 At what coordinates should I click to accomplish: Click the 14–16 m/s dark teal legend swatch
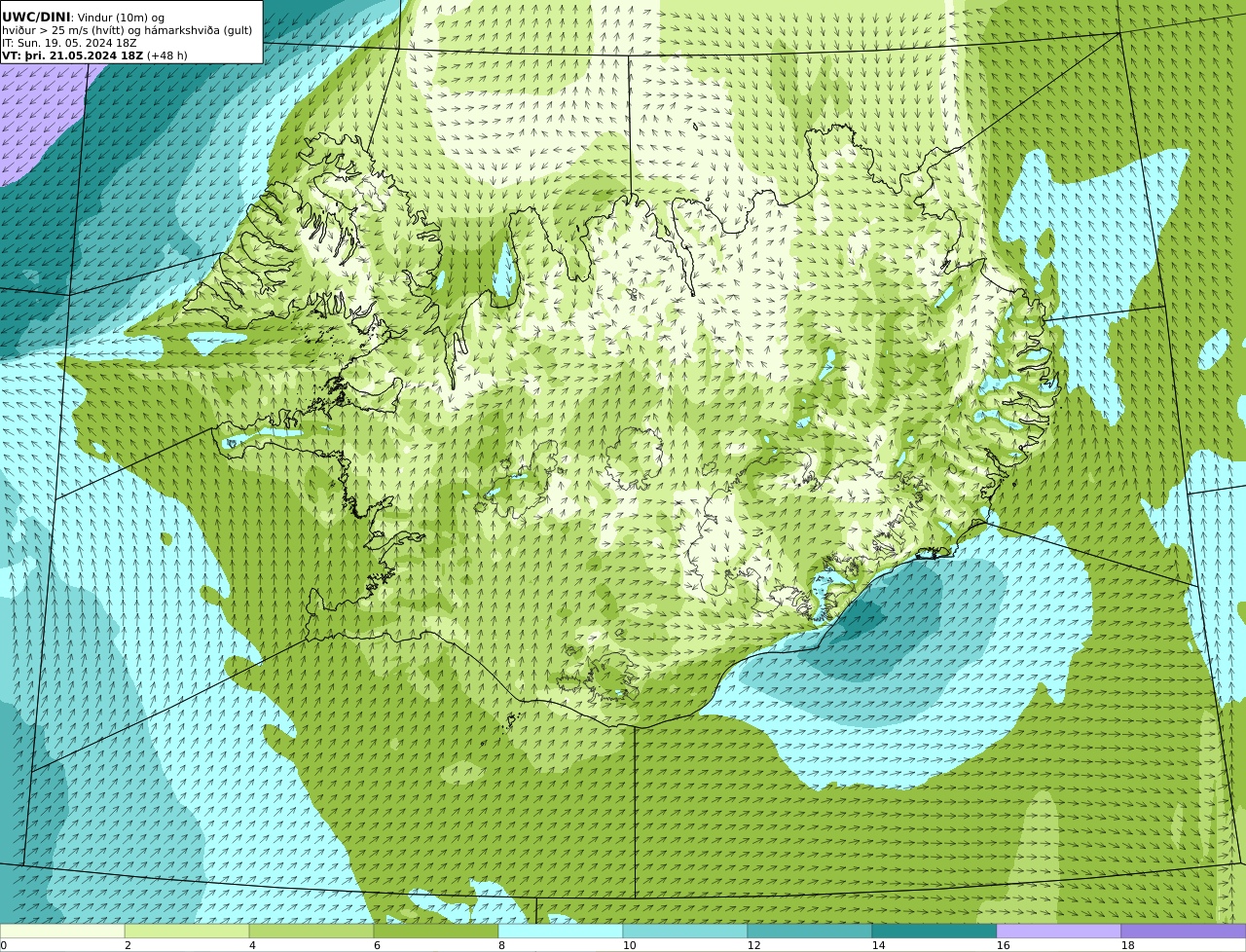point(934,932)
